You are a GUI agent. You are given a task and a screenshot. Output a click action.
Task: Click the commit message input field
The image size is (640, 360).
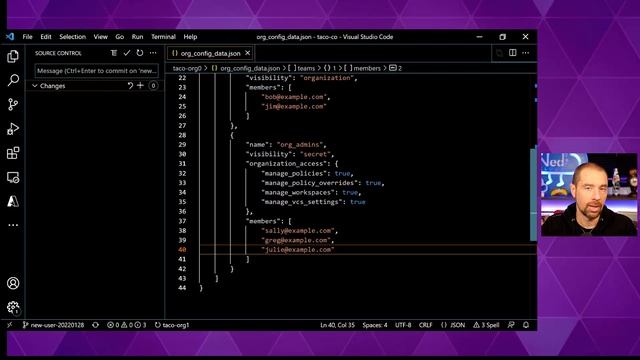(96, 71)
